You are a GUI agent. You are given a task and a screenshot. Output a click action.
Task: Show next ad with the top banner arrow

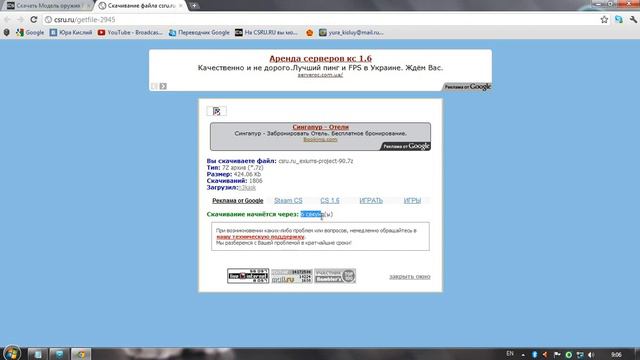pos(163,86)
